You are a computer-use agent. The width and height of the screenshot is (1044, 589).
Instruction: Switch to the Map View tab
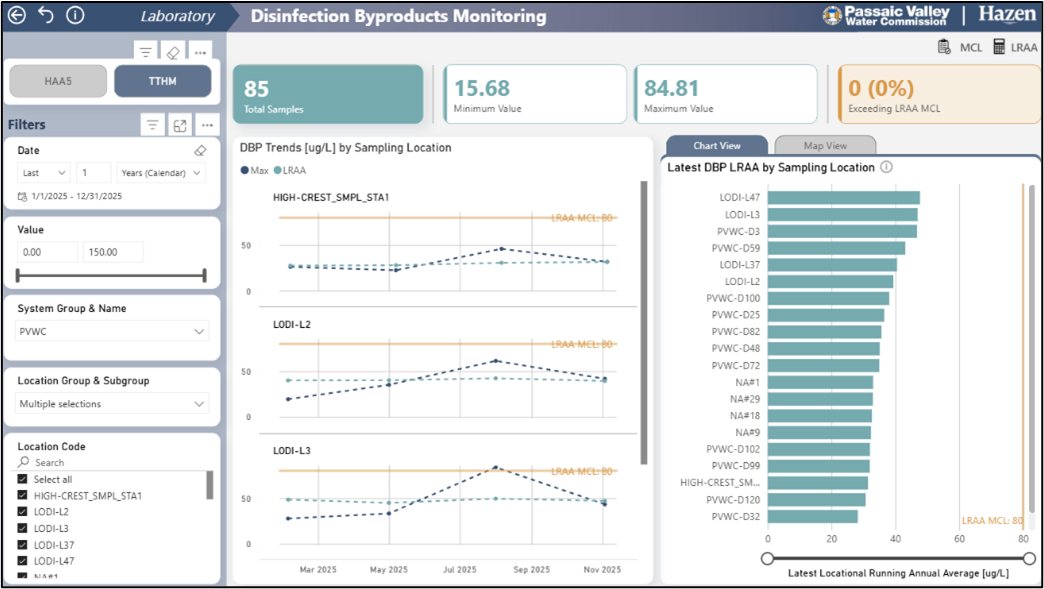(x=825, y=146)
